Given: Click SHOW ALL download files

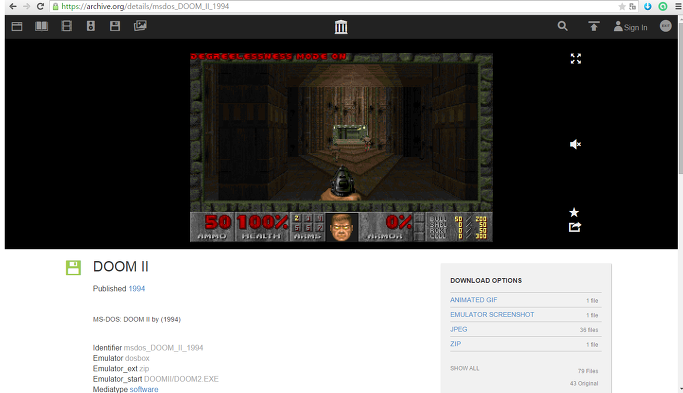Looking at the screenshot, I should (464, 368).
